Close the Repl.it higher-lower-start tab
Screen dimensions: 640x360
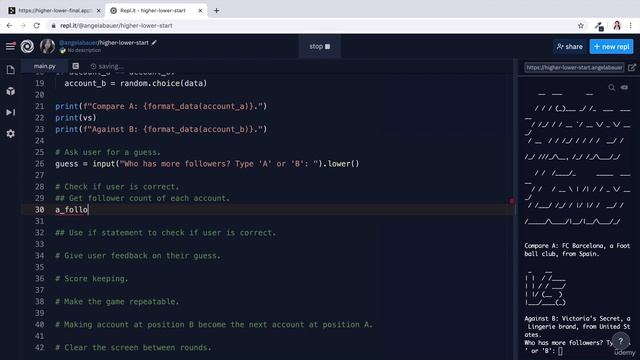click(200, 11)
